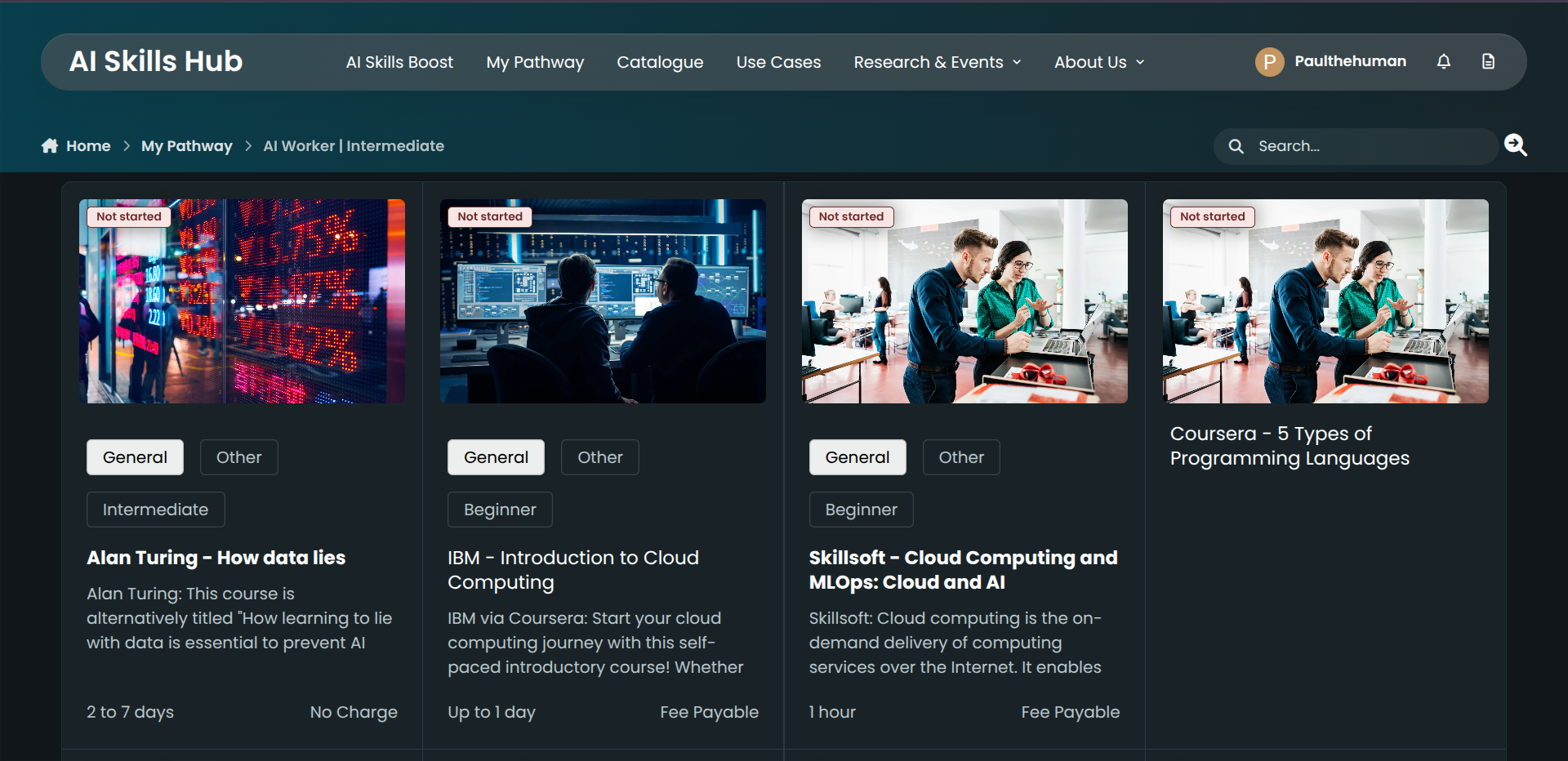Click the AI Worker | Intermediate breadcrumb

click(x=354, y=145)
